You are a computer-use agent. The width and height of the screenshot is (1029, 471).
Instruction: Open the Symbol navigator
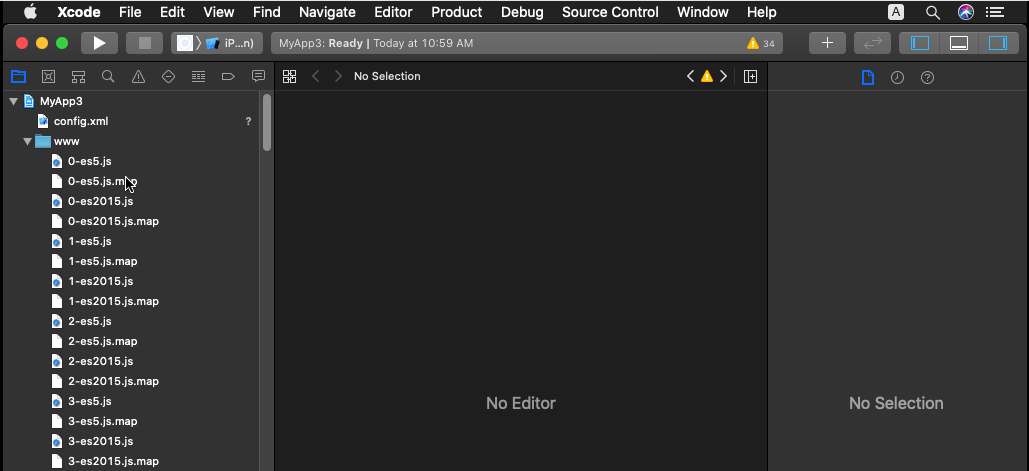(78, 77)
